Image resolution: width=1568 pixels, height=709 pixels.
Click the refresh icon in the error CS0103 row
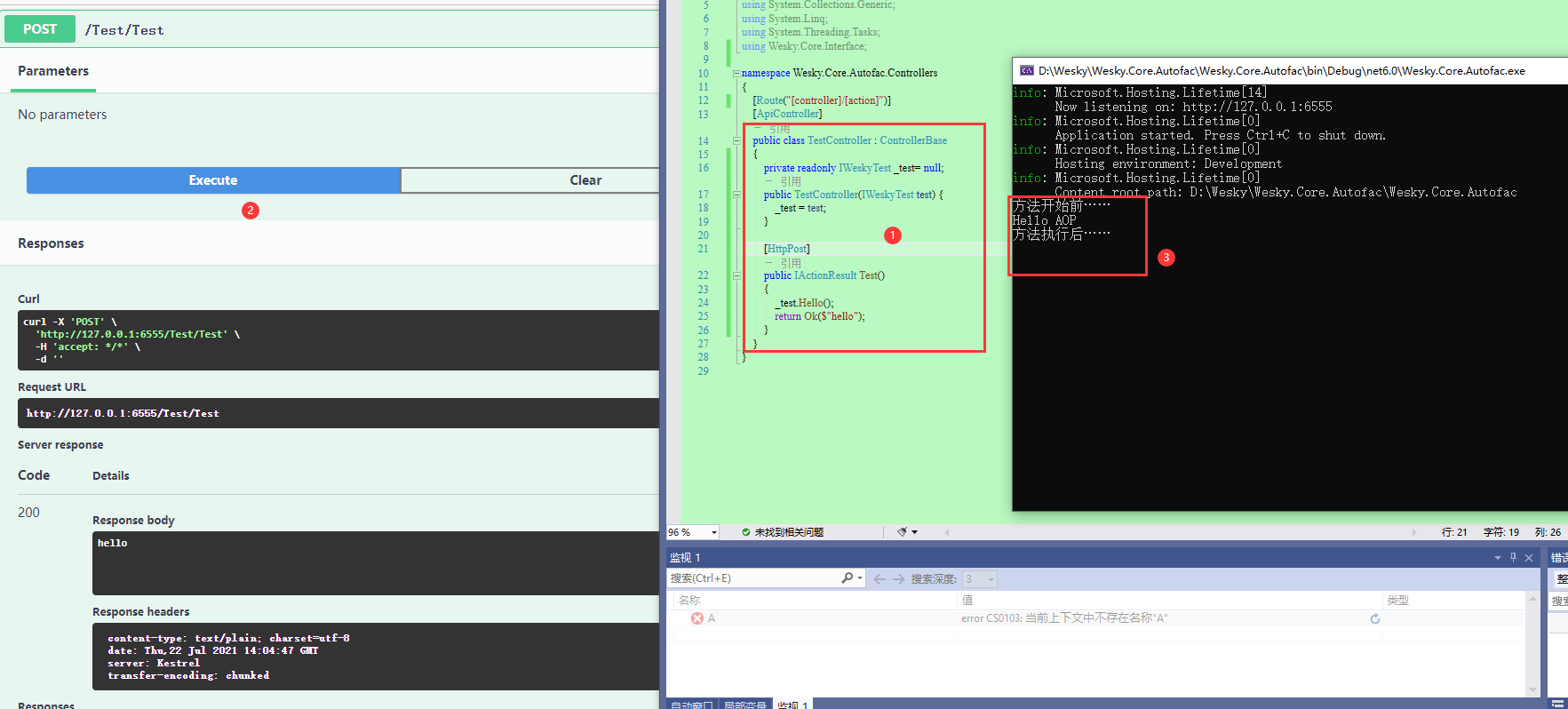click(1375, 618)
